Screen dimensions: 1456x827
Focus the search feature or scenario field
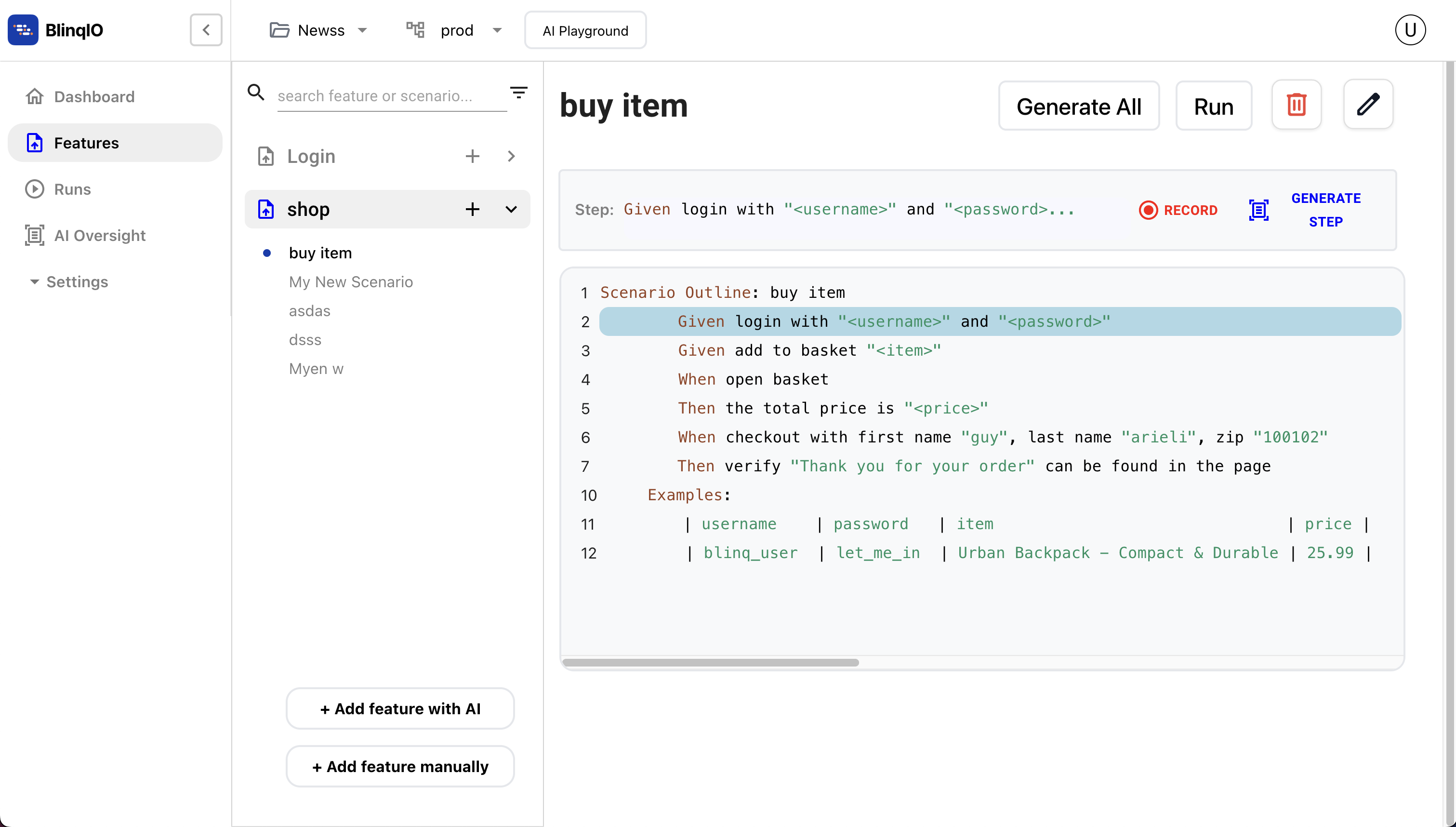pyautogui.click(x=392, y=95)
